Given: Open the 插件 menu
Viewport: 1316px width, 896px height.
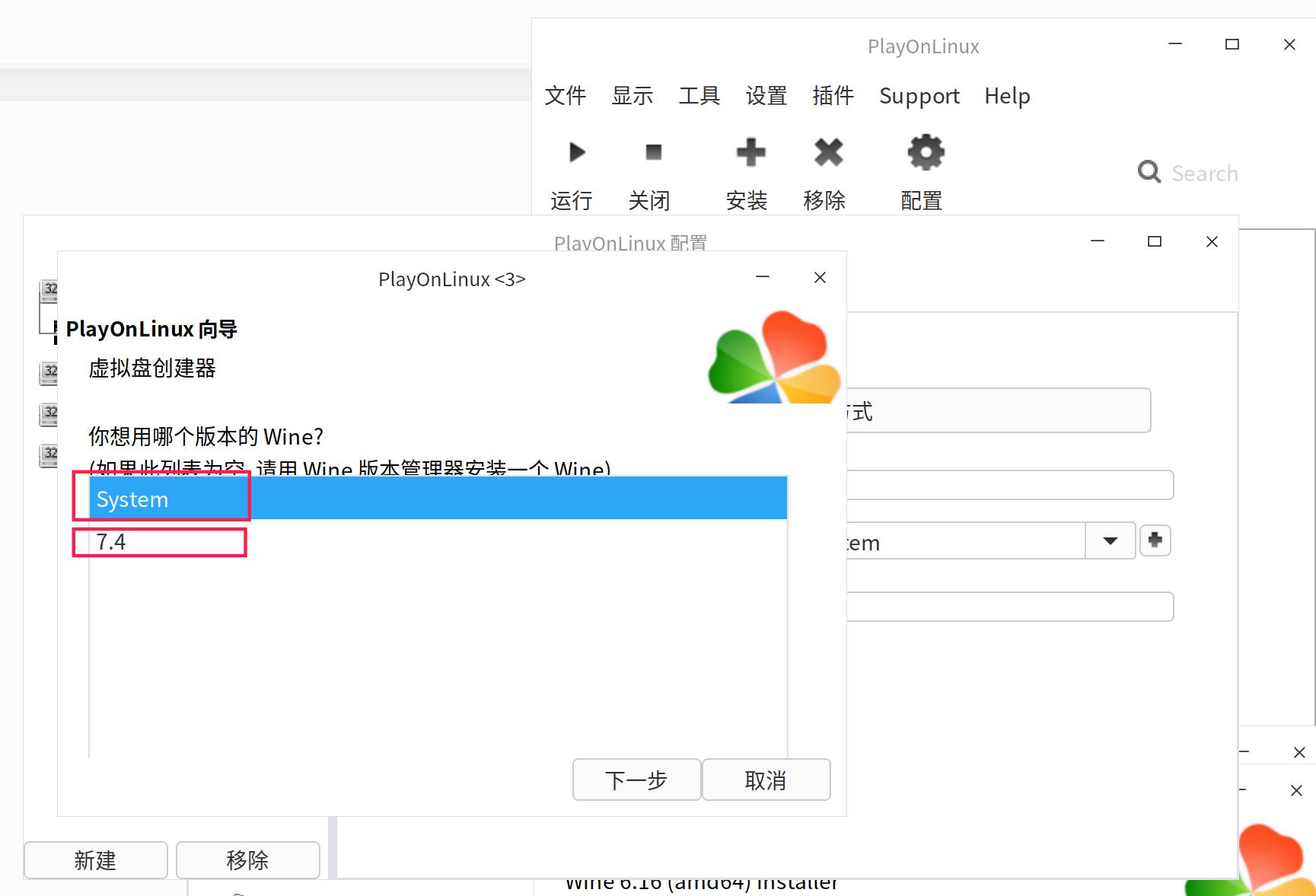Looking at the screenshot, I should click(x=833, y=96).
